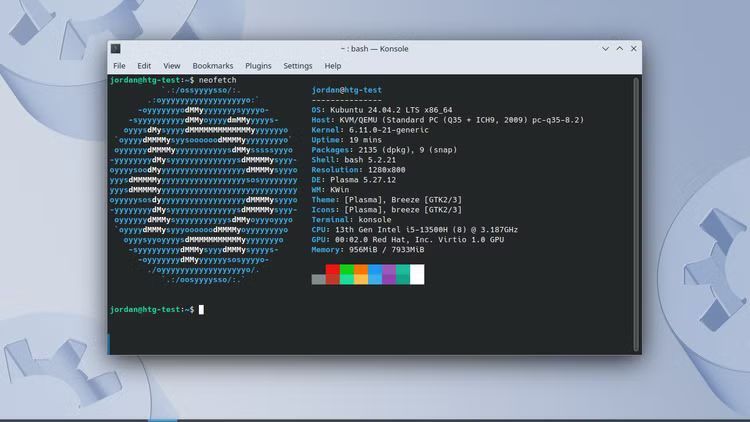Open the Help menu

[334, 66]
